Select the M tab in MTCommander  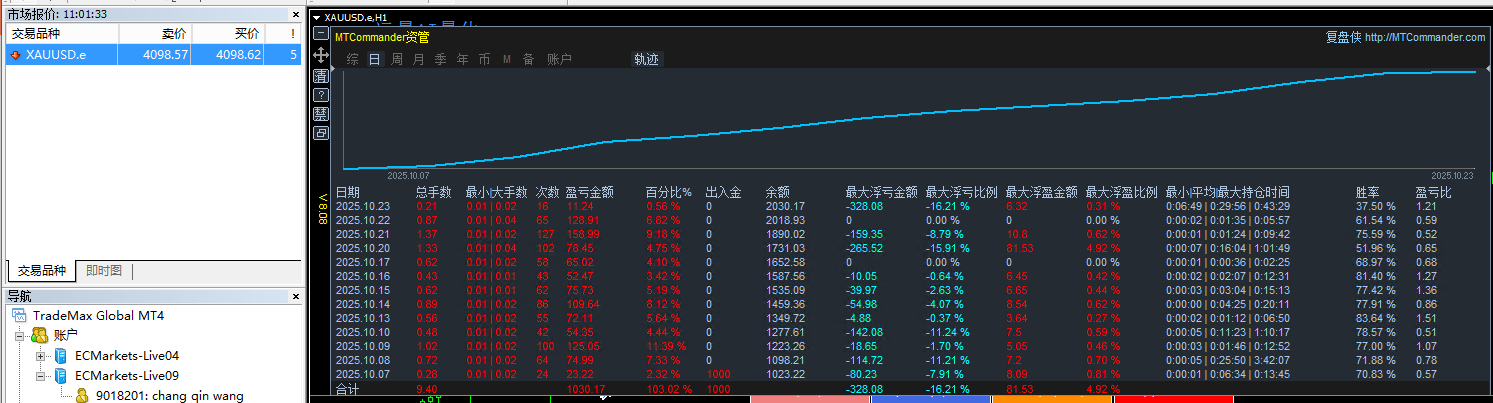tap(506, 60)
